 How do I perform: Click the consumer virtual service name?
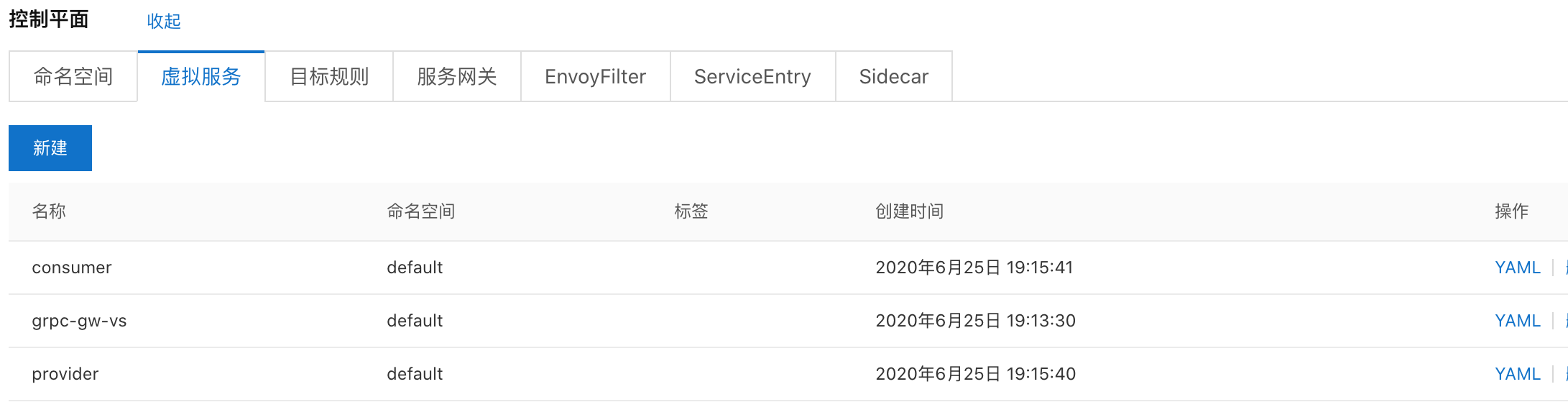(x=72, y=268)
